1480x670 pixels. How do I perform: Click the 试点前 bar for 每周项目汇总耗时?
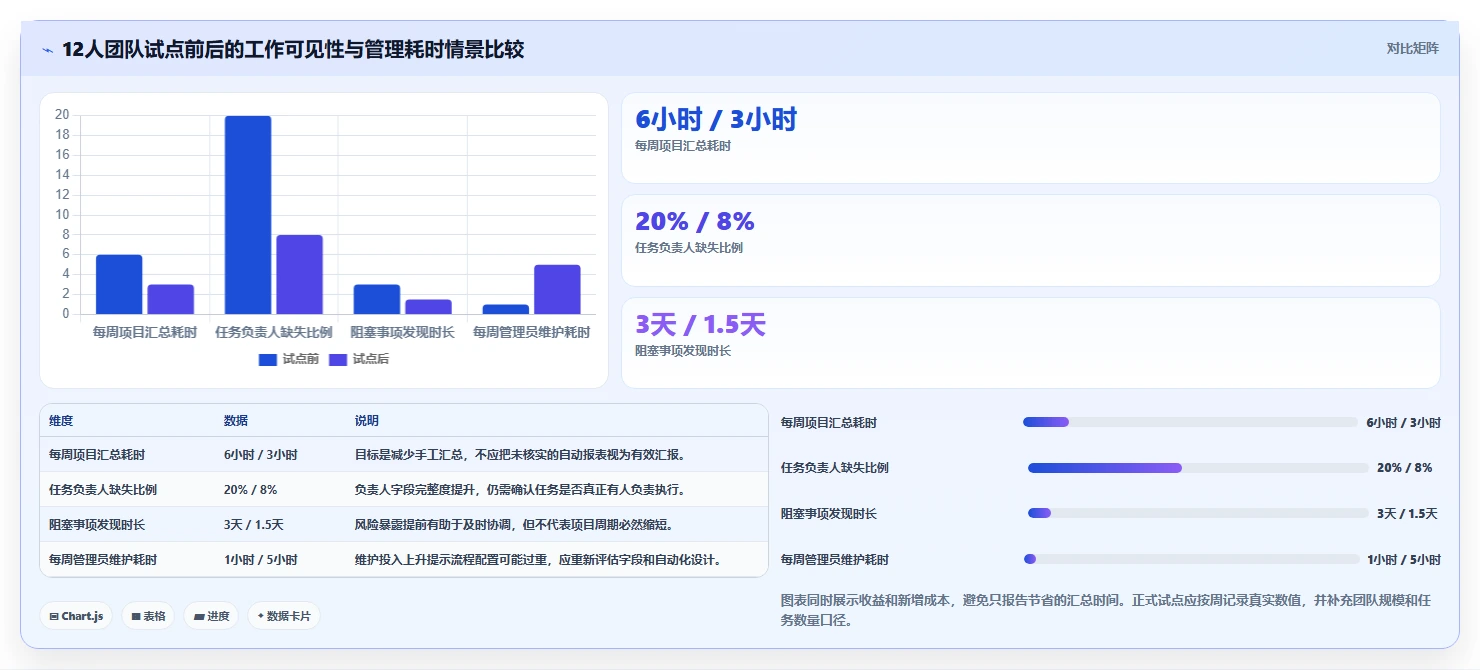(x=119, y=285)
